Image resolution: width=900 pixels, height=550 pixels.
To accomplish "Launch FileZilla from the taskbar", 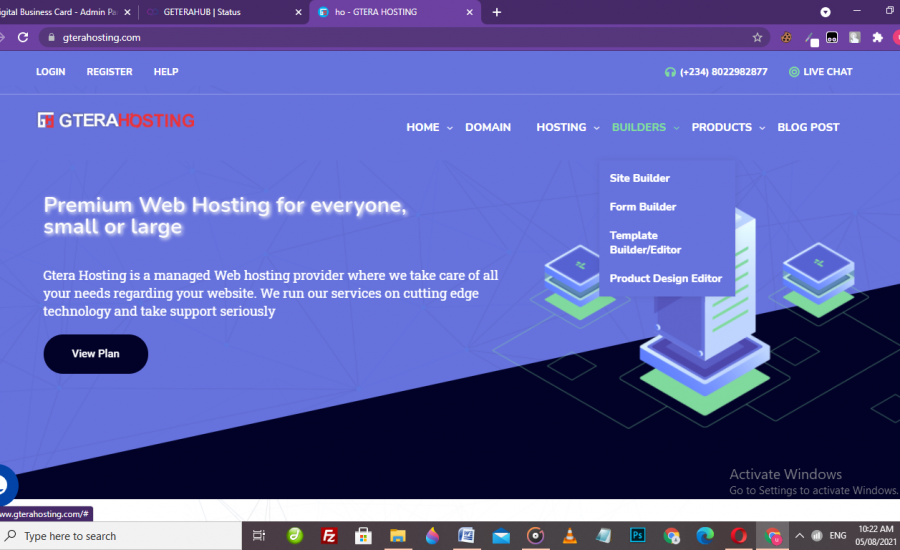I will coord(329,536).
